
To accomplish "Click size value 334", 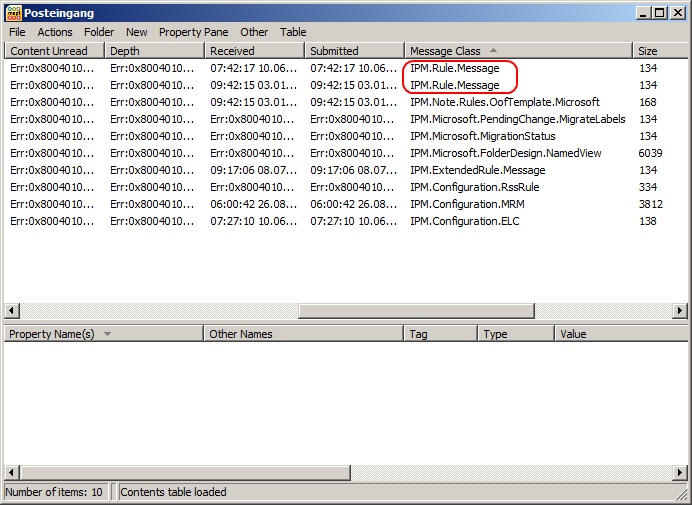I will (648, 187).
